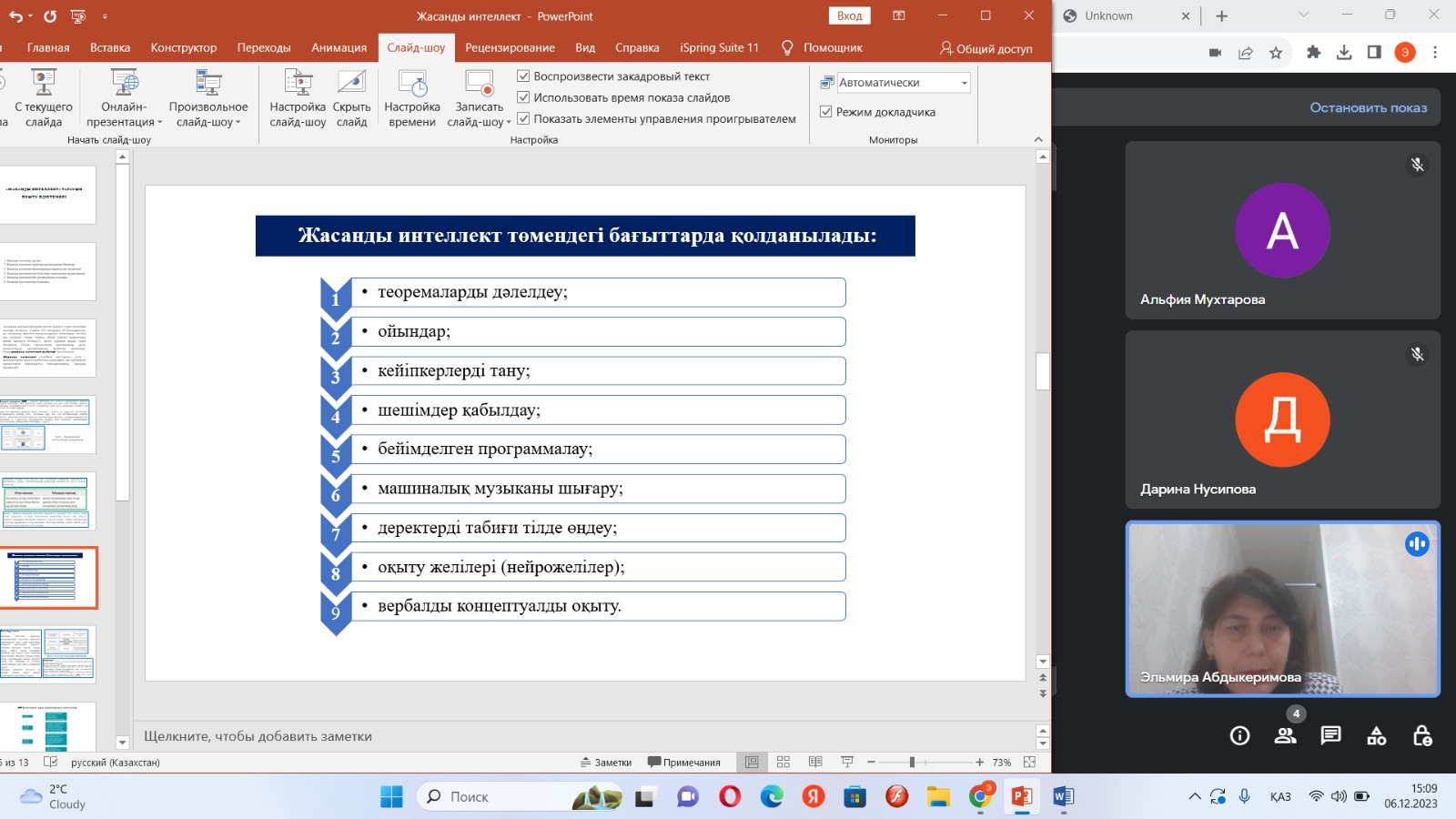Open the Review ribbon tab
This screenshot has width=1456, height=819.
point(510,47)
